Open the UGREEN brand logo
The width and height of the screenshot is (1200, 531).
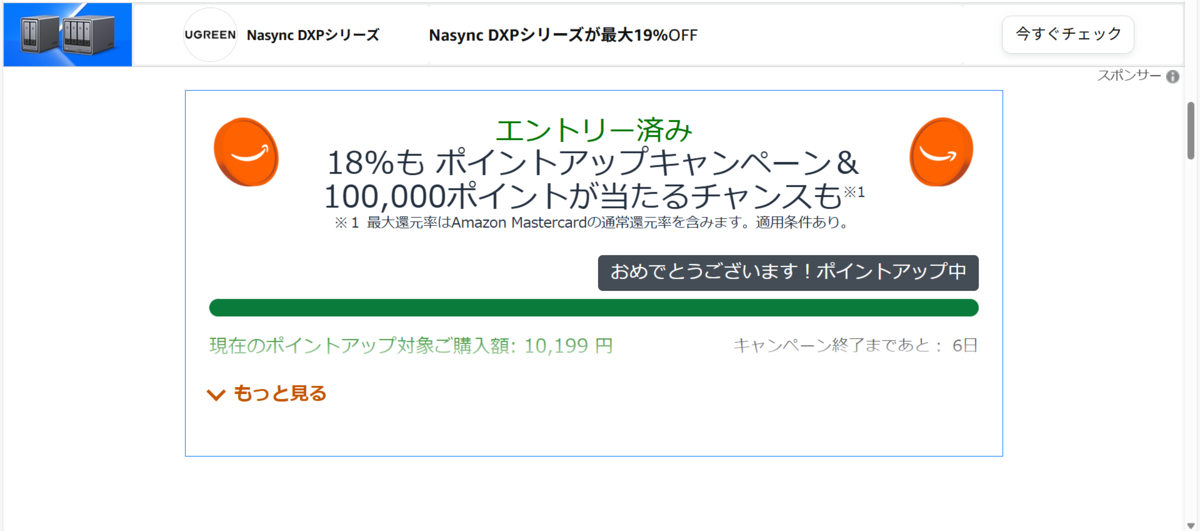tap(210, 34)
